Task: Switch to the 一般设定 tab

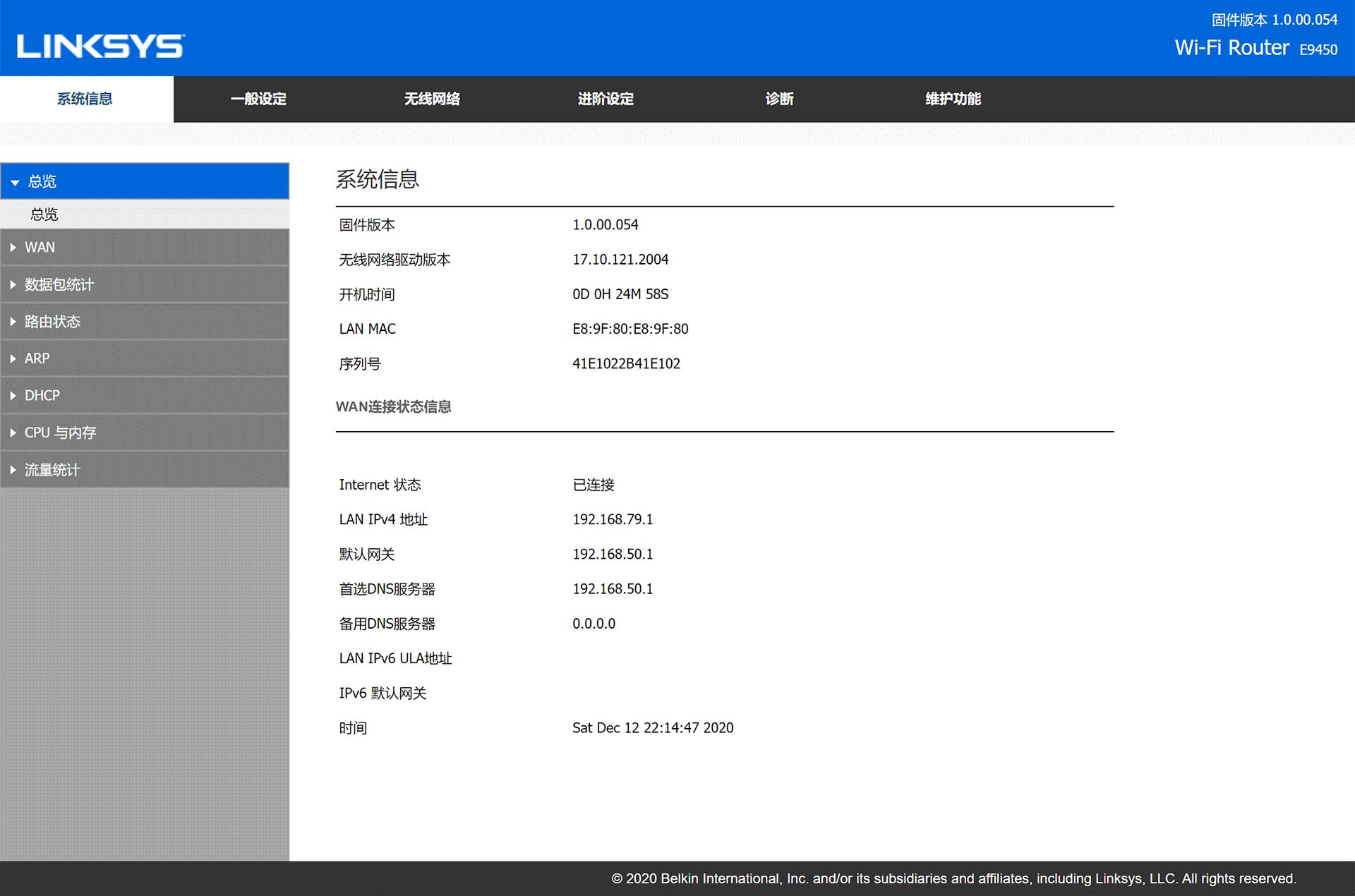Action: click(x=258, y=99)
